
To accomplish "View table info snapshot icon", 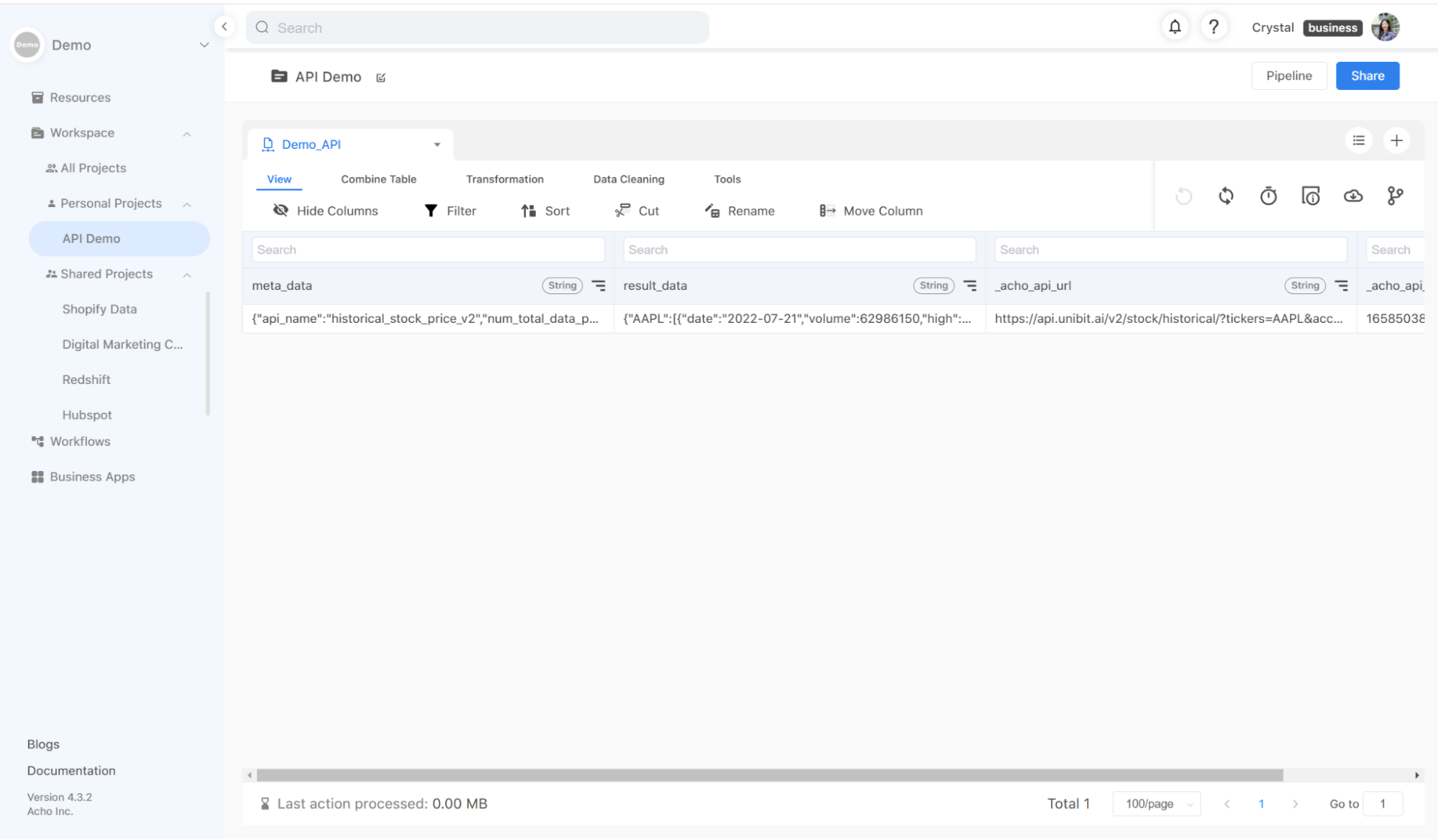I will click(1311, 196).
